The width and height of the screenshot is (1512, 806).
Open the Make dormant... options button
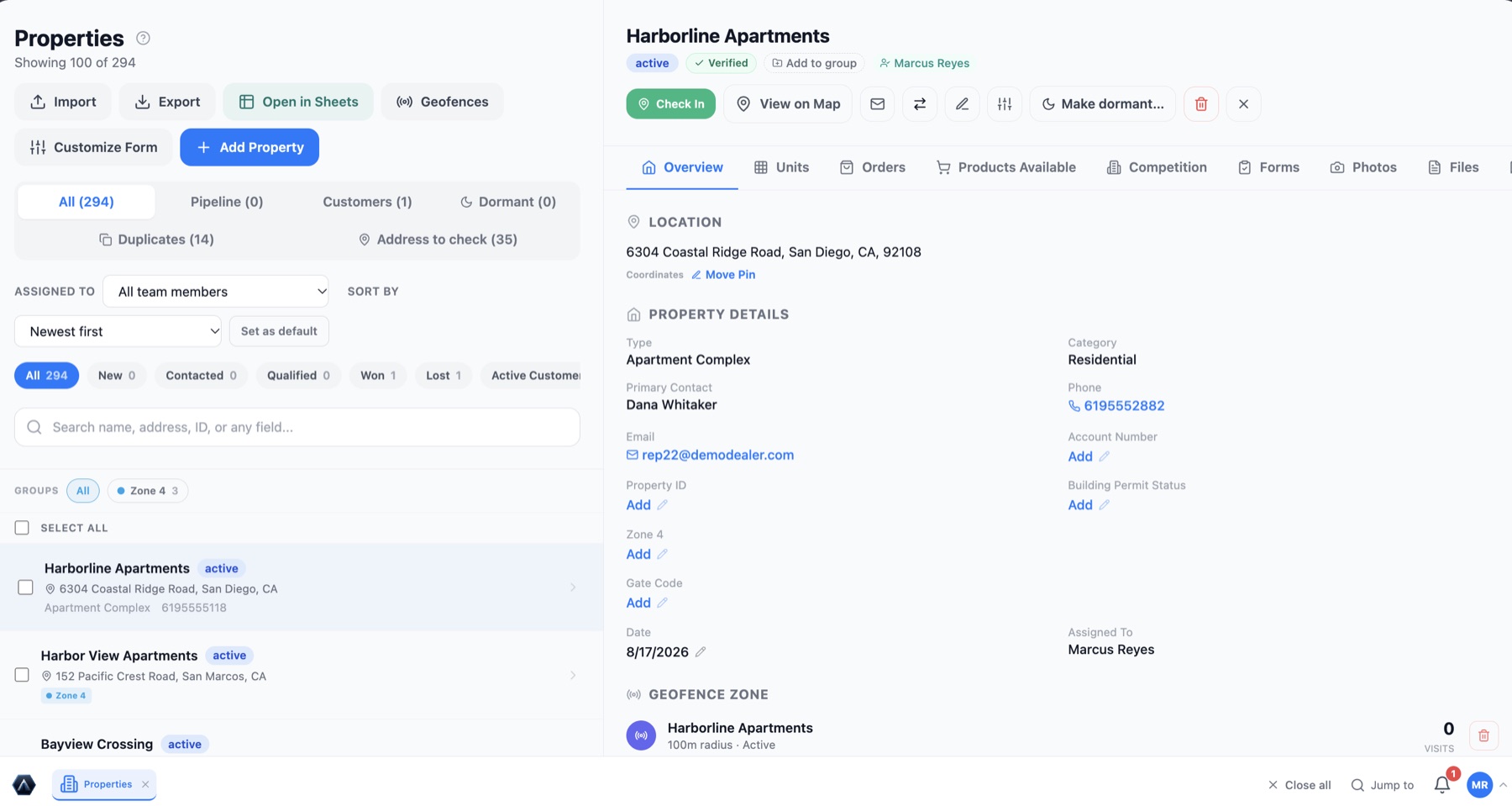pyautogui.click(x=1102, y=104)
